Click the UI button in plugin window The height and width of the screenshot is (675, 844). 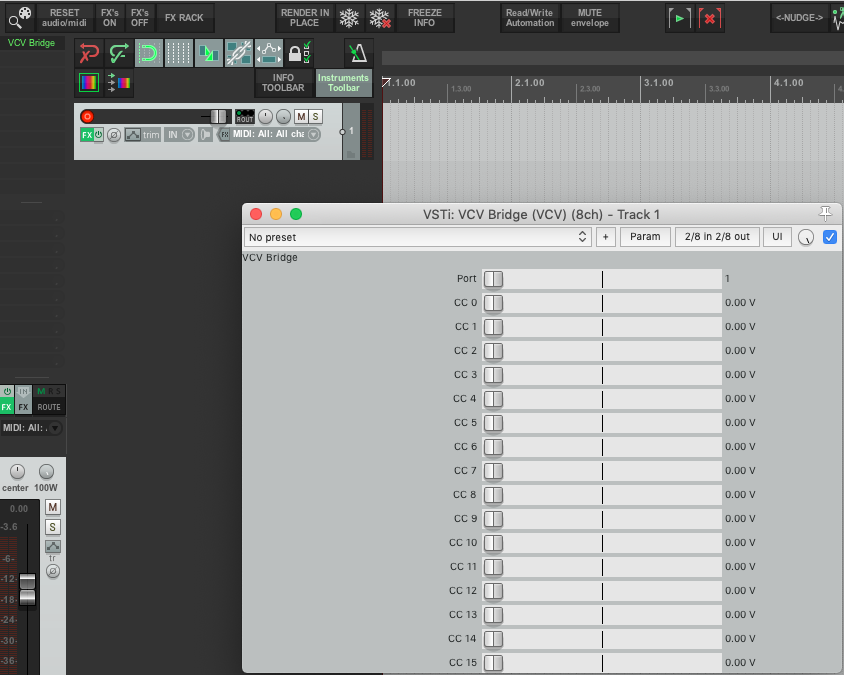777,237
